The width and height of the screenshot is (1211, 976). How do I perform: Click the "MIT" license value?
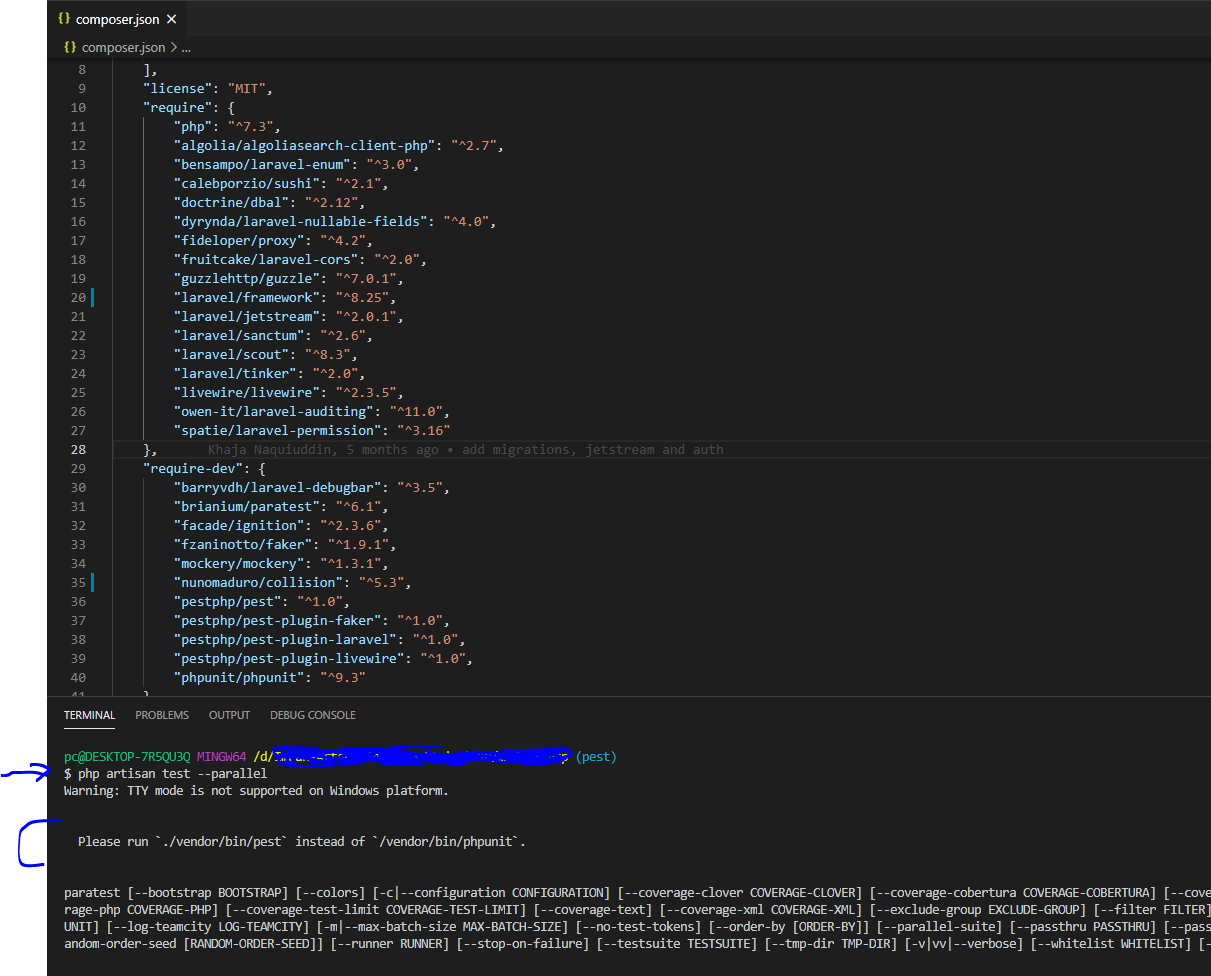(x=247, y=88)
